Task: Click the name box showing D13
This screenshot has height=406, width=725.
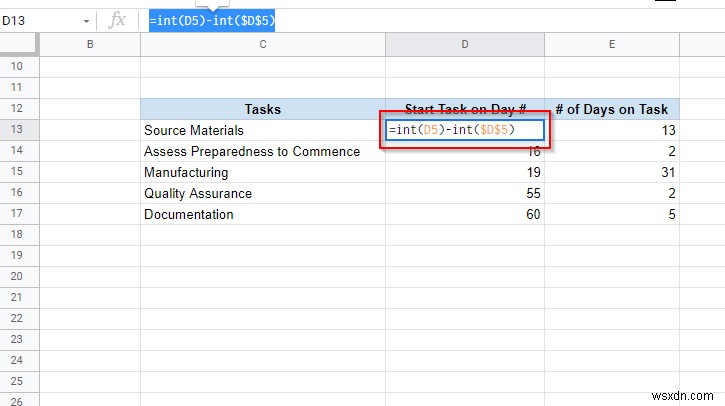Action: [x=40, y=20]
